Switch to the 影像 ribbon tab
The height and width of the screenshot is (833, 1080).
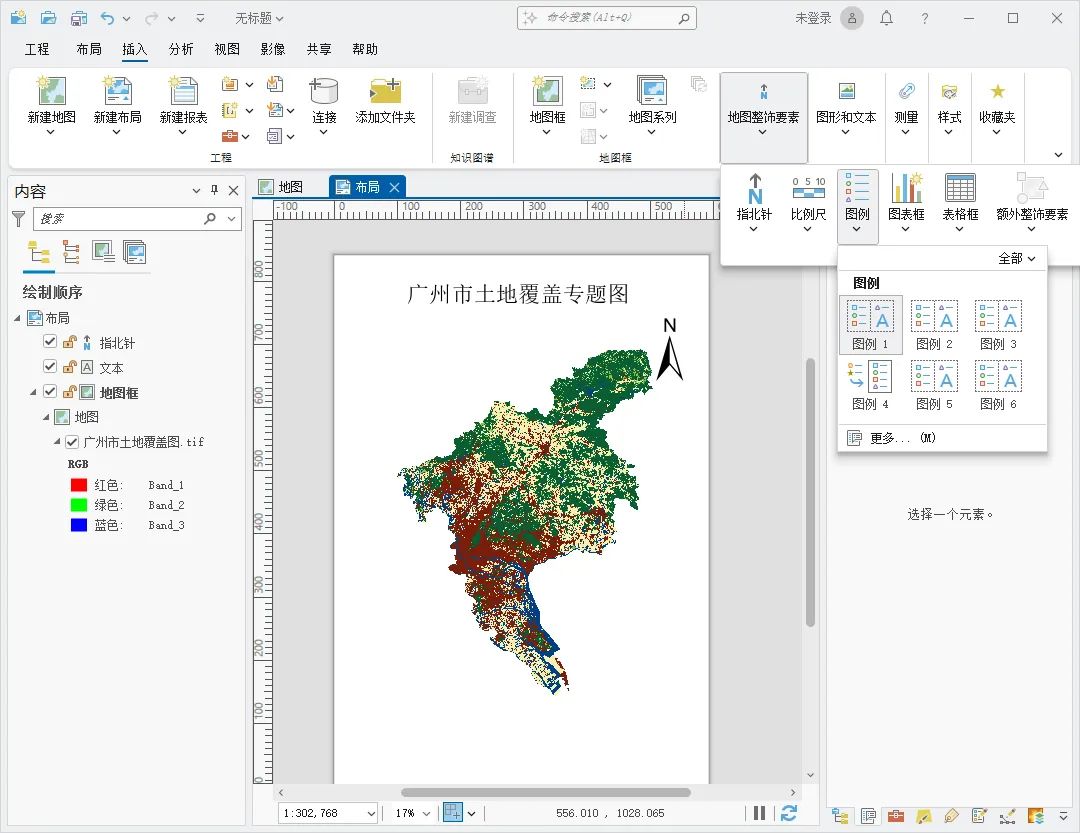point(273,49)
